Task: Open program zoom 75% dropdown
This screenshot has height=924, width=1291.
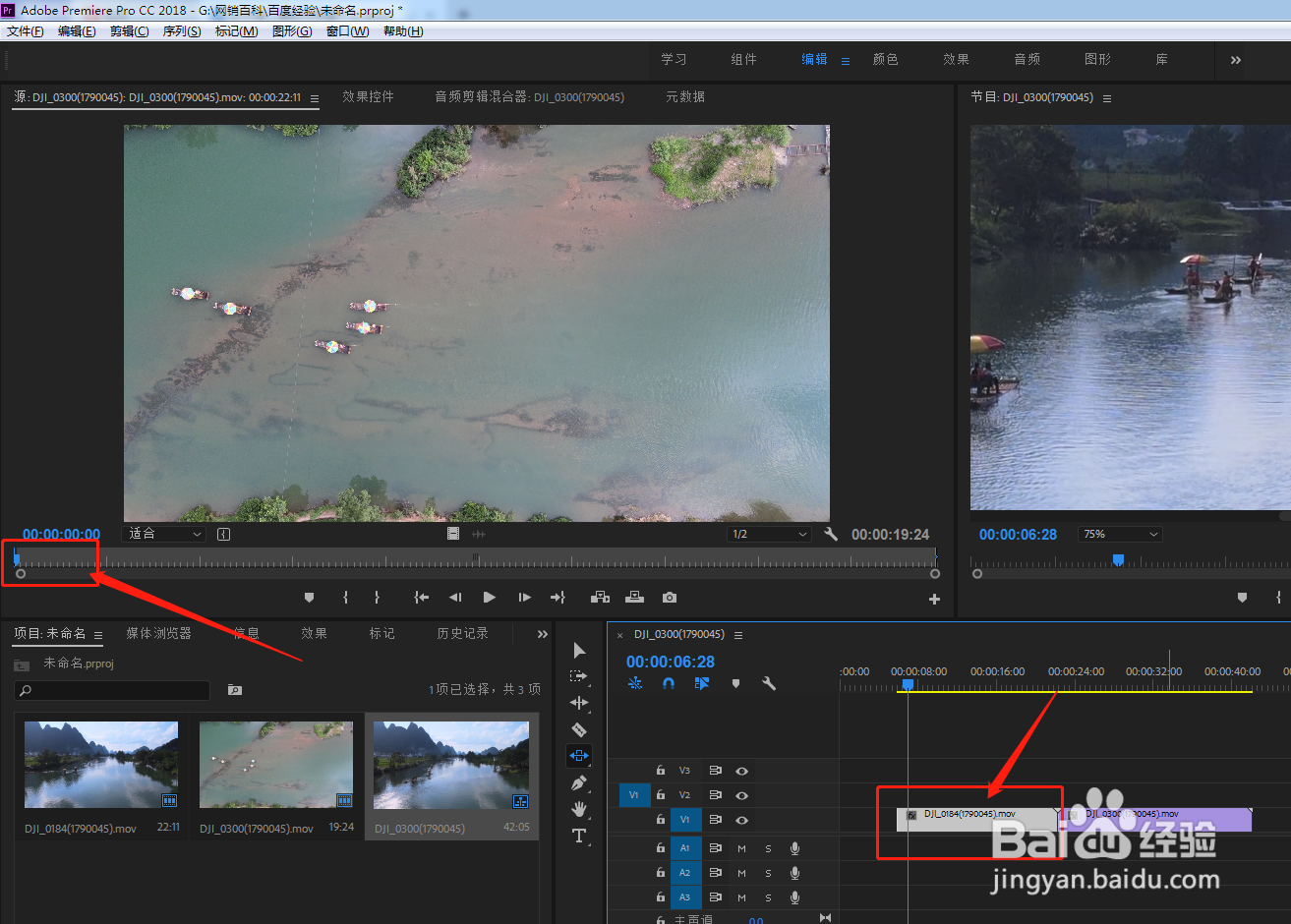Action: tap(1121, 534)
